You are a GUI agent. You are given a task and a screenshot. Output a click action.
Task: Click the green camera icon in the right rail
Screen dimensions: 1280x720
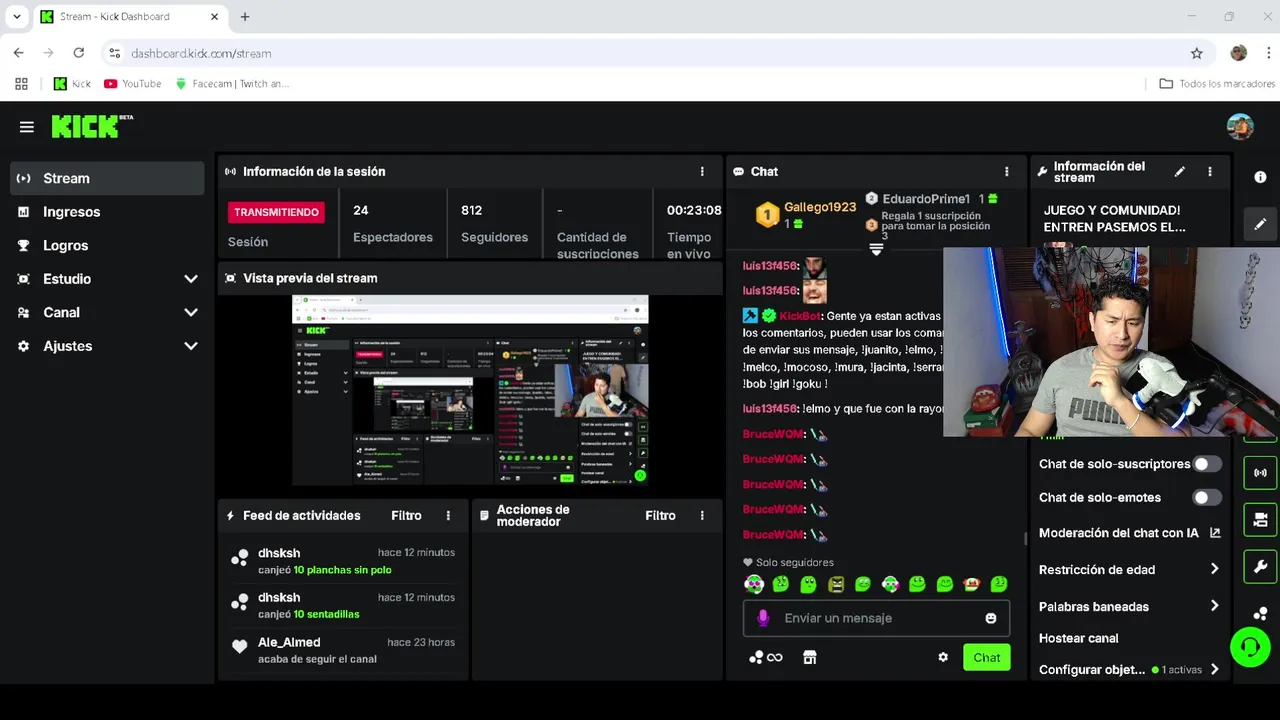coord(1260,520)
